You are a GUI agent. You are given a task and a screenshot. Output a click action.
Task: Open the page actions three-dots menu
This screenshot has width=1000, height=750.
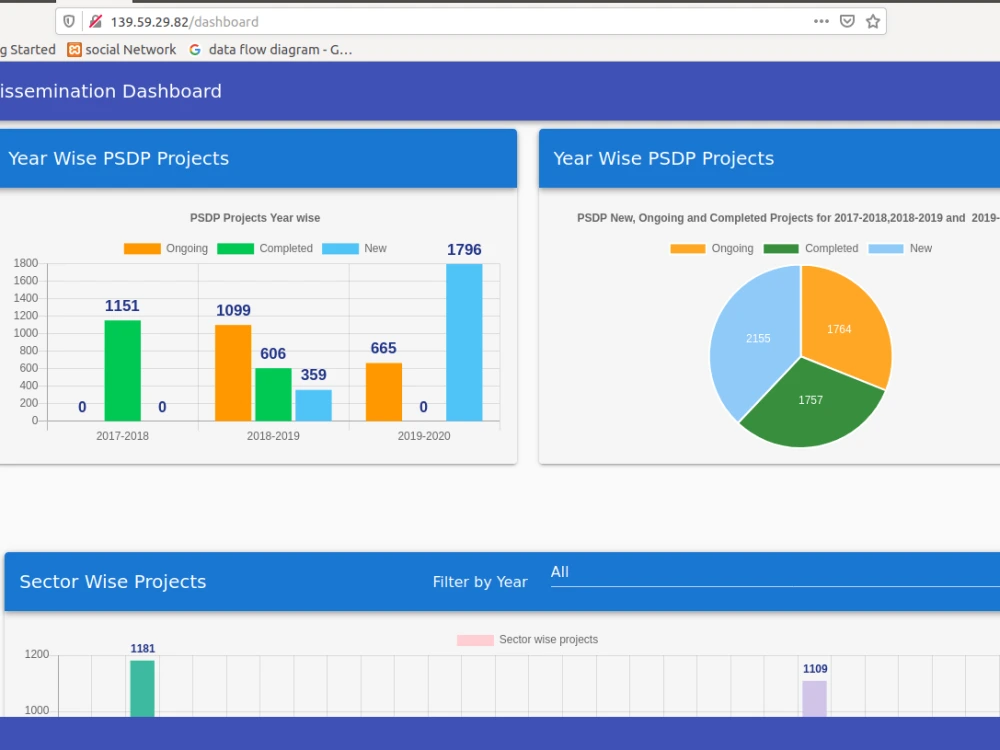point(821,22)
